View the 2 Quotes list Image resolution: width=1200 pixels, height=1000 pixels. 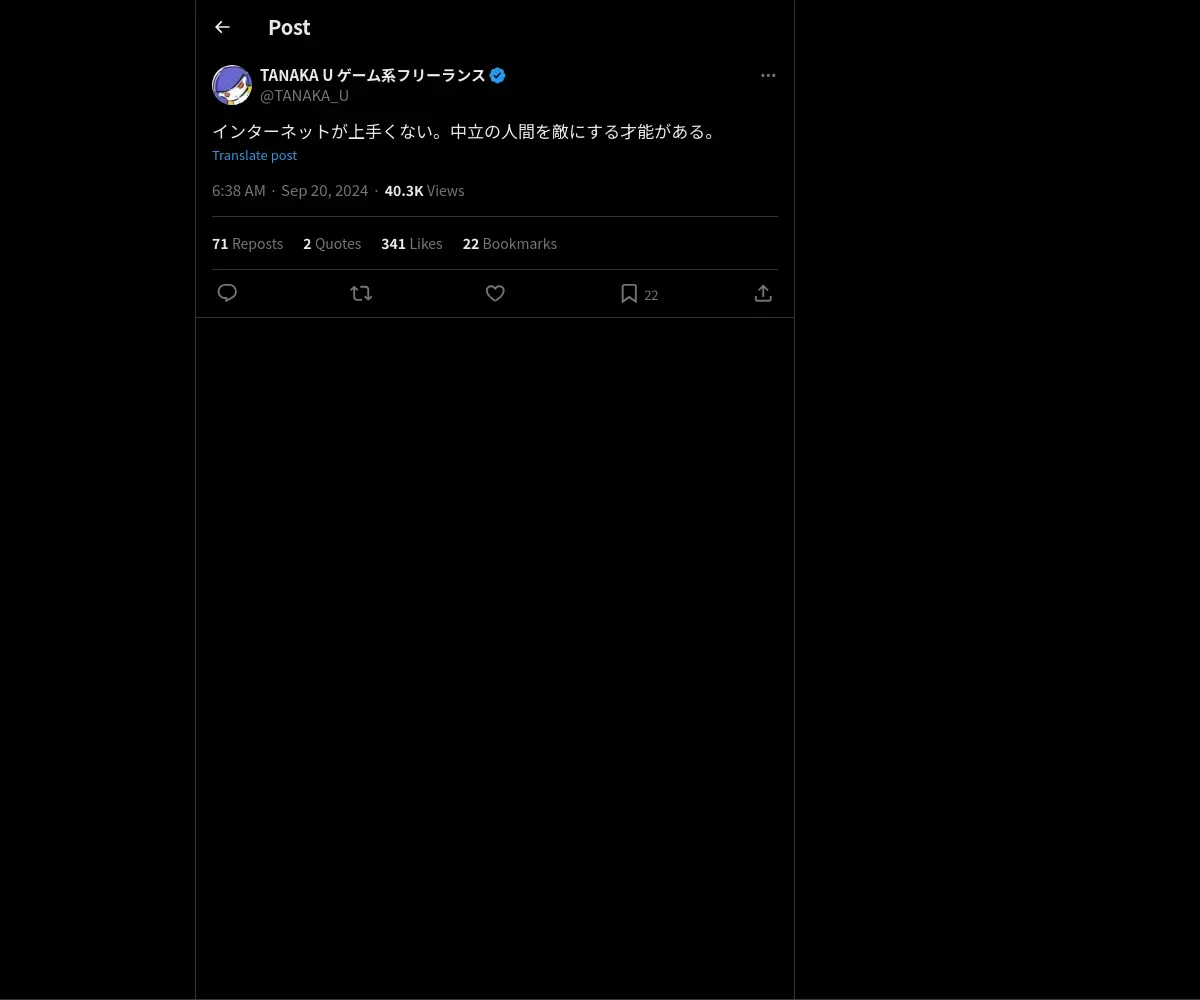[332, 244]
